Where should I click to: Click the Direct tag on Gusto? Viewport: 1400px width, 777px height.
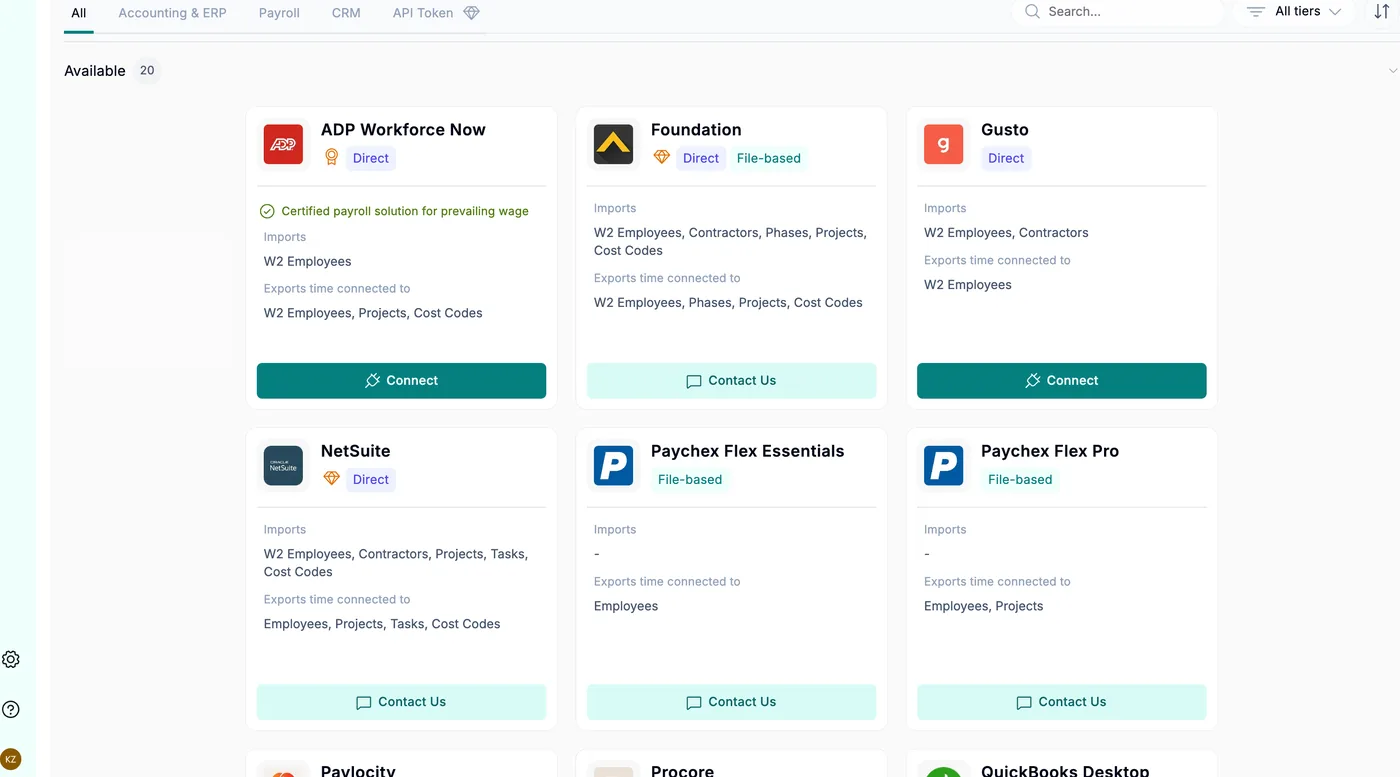[x=1005, y=158]
